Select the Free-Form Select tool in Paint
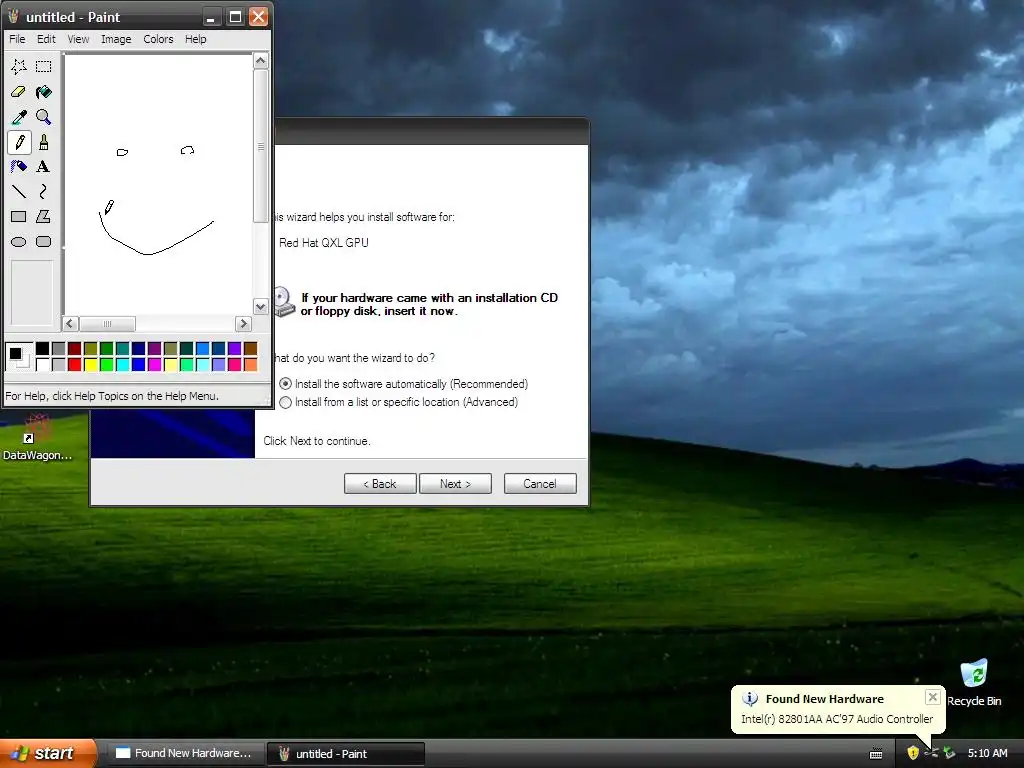Screen dimensions: 1024x768 (19, 67)
